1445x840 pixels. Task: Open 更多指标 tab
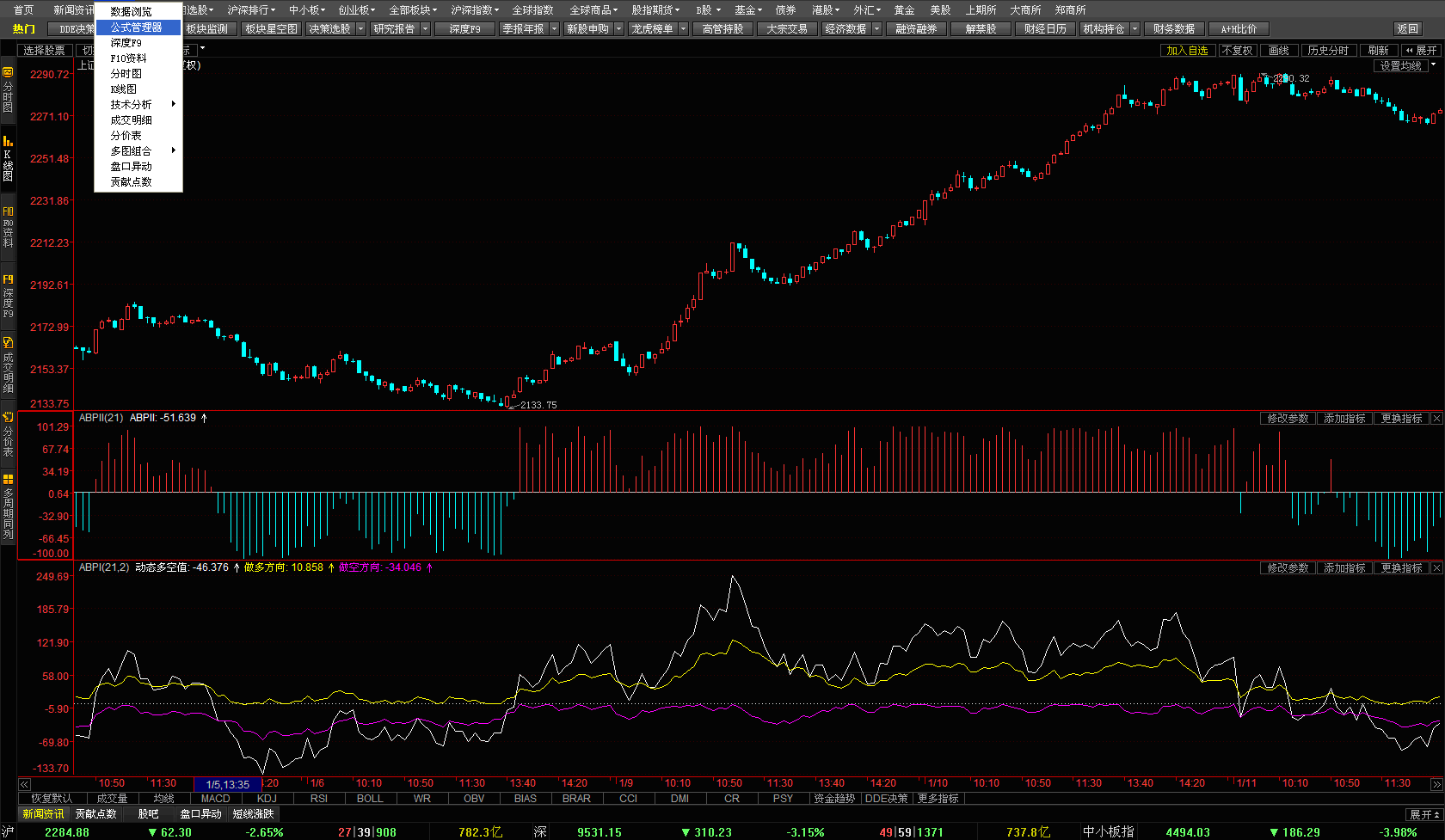pyautogui.click(x=938, y=799)
